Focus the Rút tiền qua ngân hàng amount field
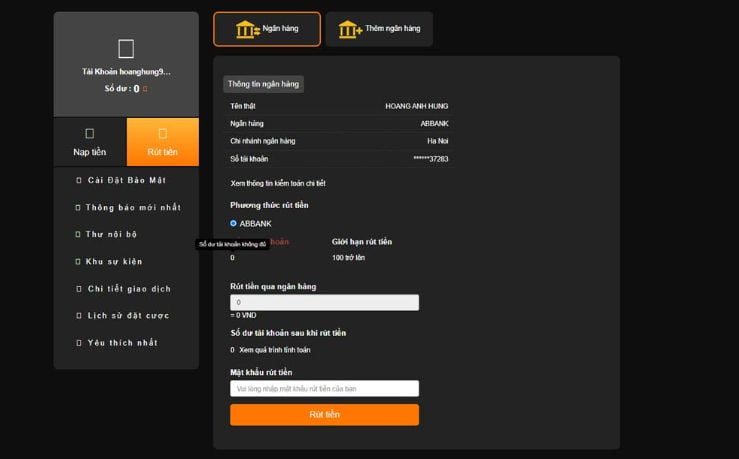The width and height of the screenshot is (739, 459). click(x=324, y=303)
